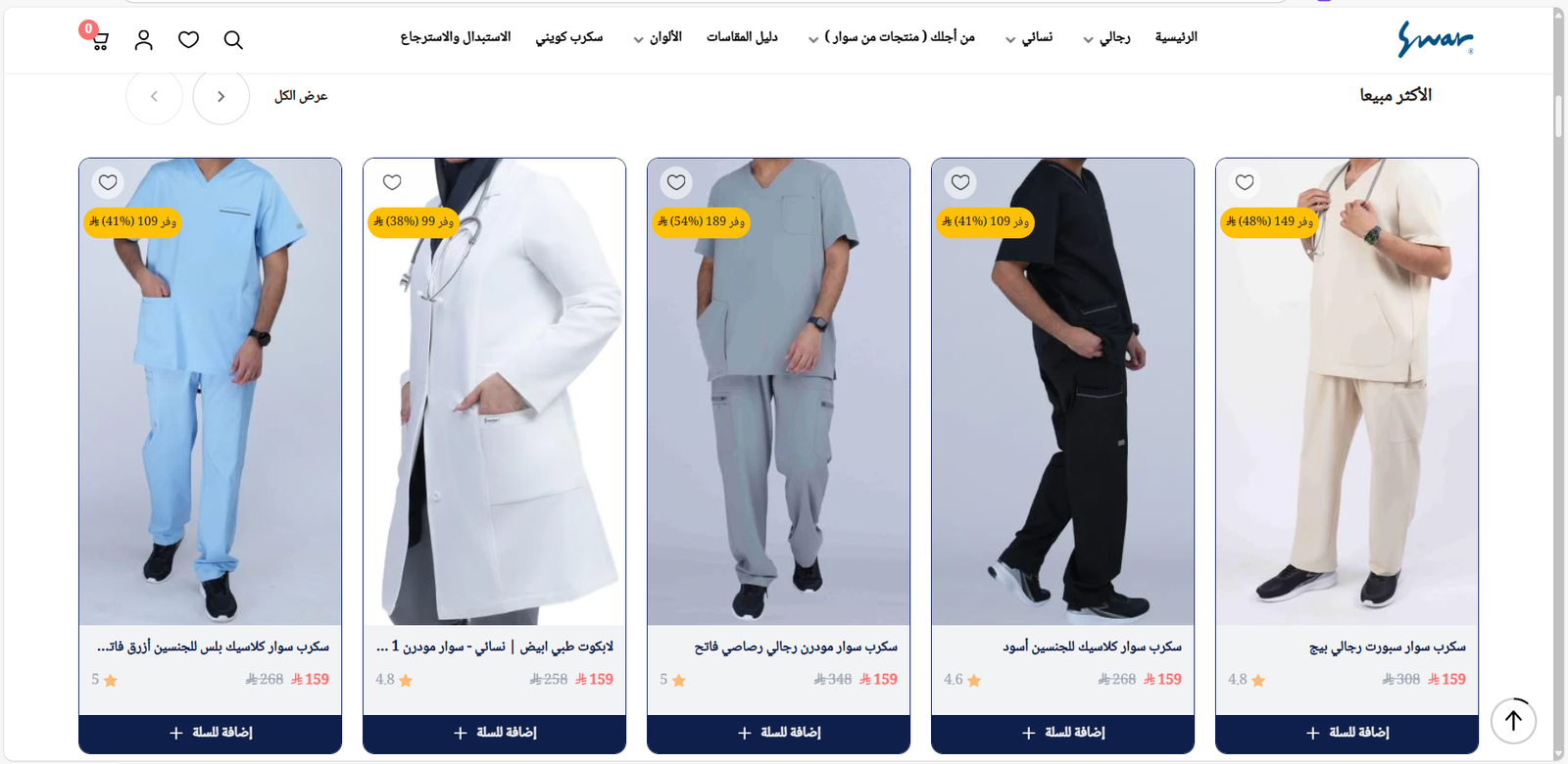1568x764 pixels.
Task: Click عرض الكل link
Action: [x=301, y=96]
